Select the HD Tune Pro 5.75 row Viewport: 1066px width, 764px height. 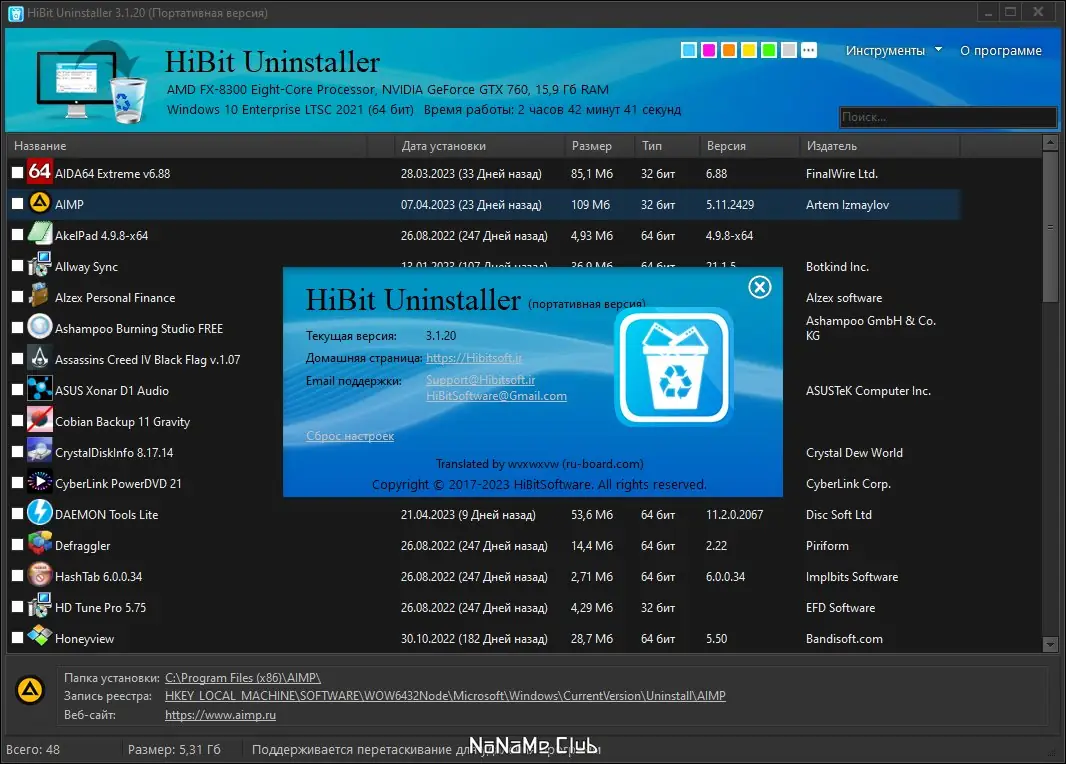tap(483, 607)
